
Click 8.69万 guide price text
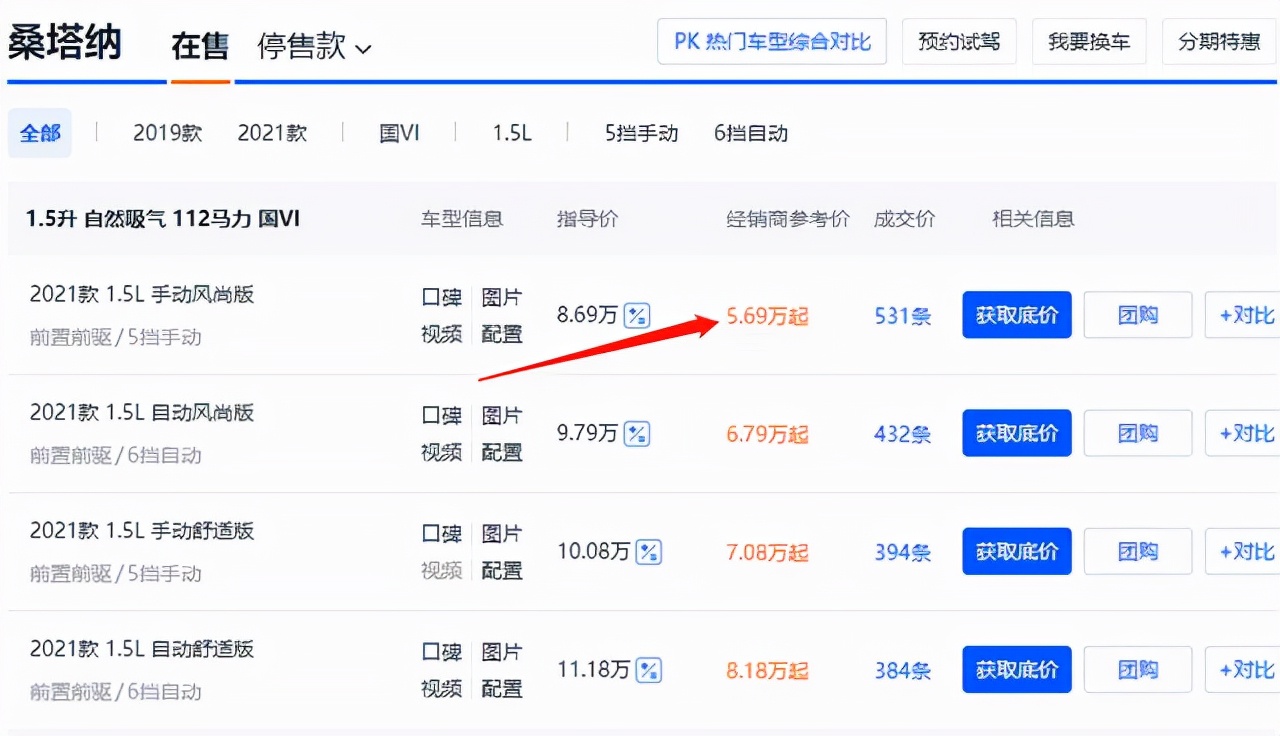tap(587, 316)
